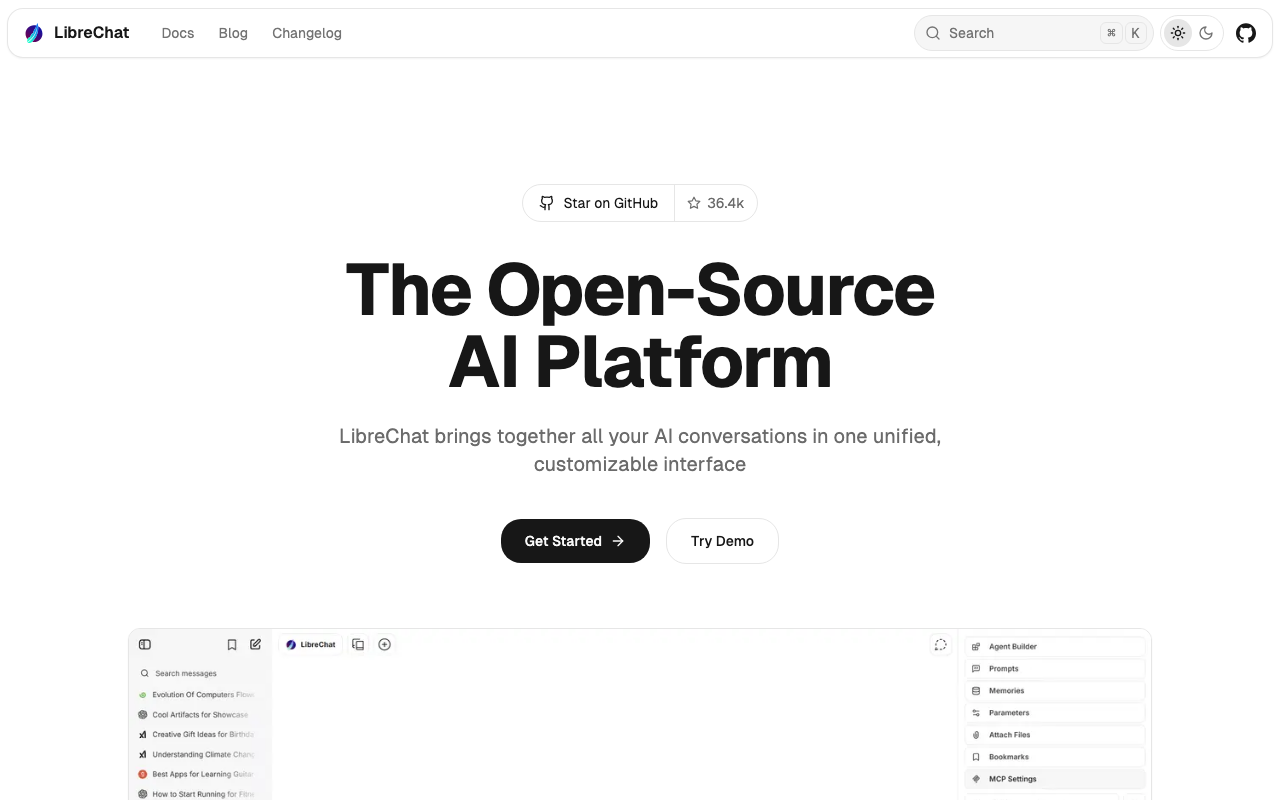Click the Agent Builder icon
The height and width of the screenshot is (800, 1280).
pyautogui.click(x=976, y=647)
